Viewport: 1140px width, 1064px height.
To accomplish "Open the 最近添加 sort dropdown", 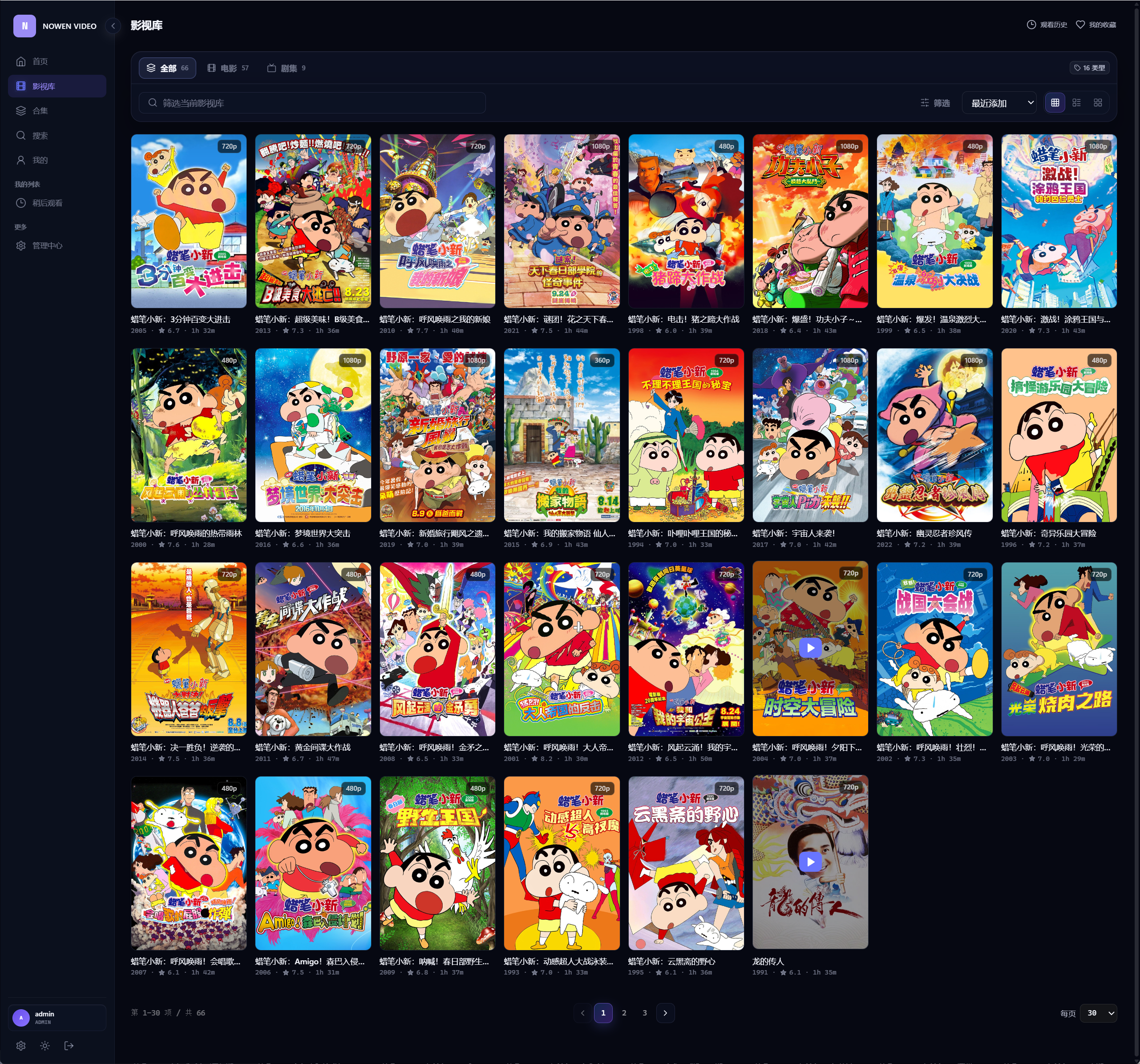I will (999, 103).
